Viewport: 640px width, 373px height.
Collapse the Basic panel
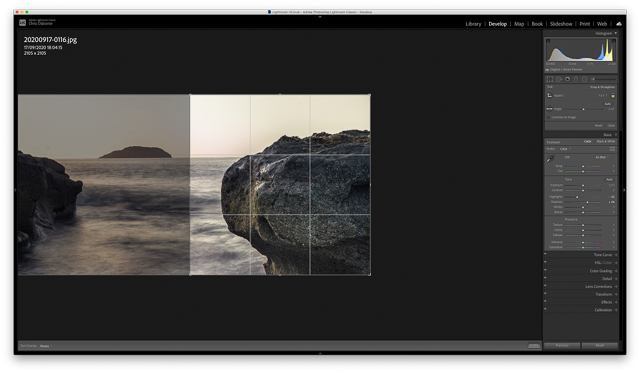point(616,135)
